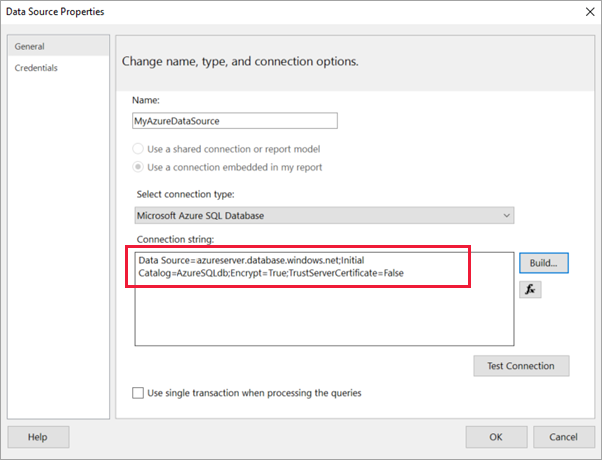Screen dimensions: 602x460
Task: Cancel the data source changes
Action: [x=556, y=437]
